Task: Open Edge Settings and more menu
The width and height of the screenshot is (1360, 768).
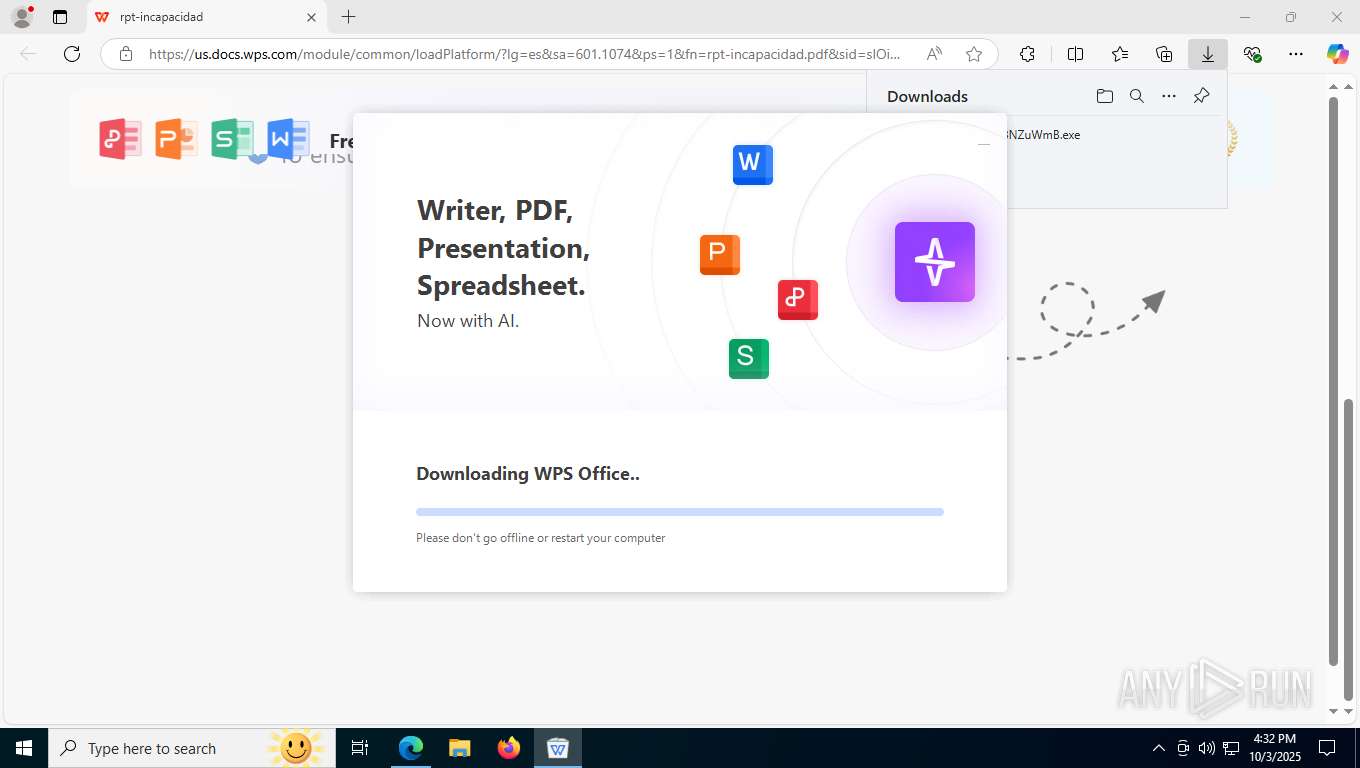Action: [1296, 54]
